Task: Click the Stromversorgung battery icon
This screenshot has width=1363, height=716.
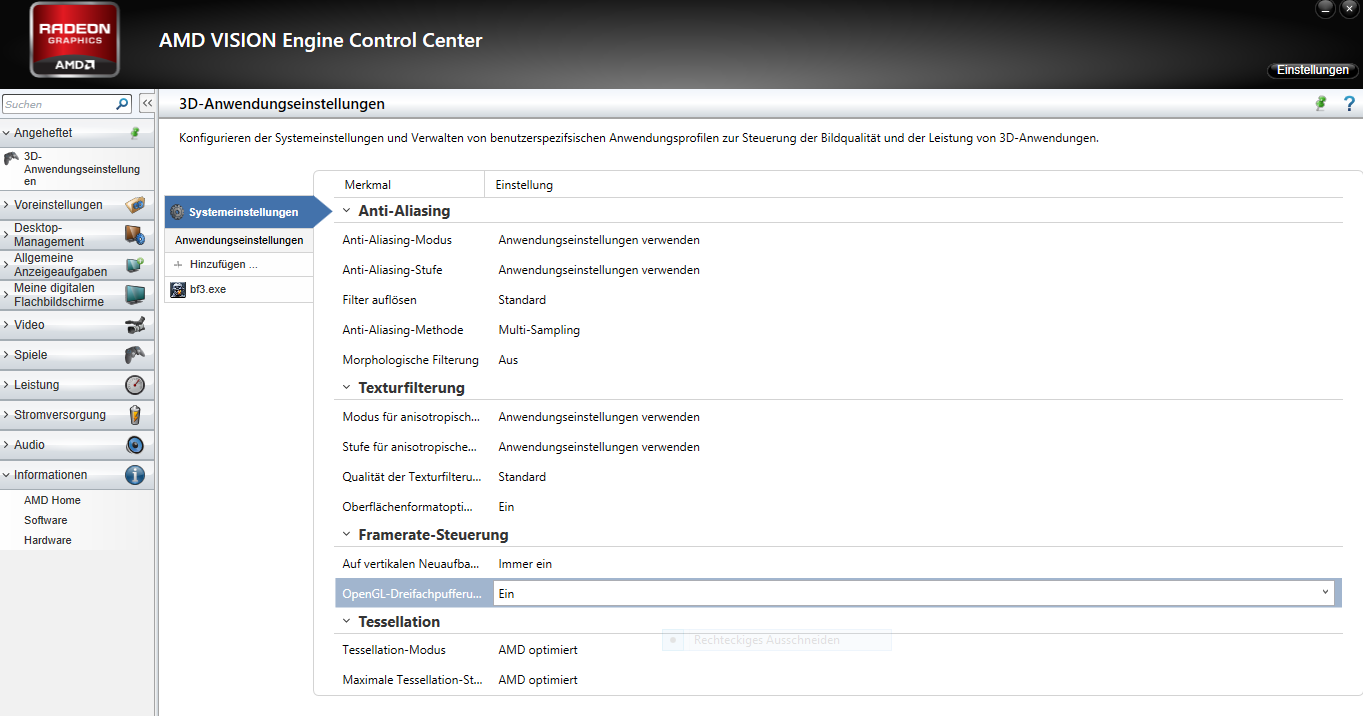Action: [x=135, y=415]
